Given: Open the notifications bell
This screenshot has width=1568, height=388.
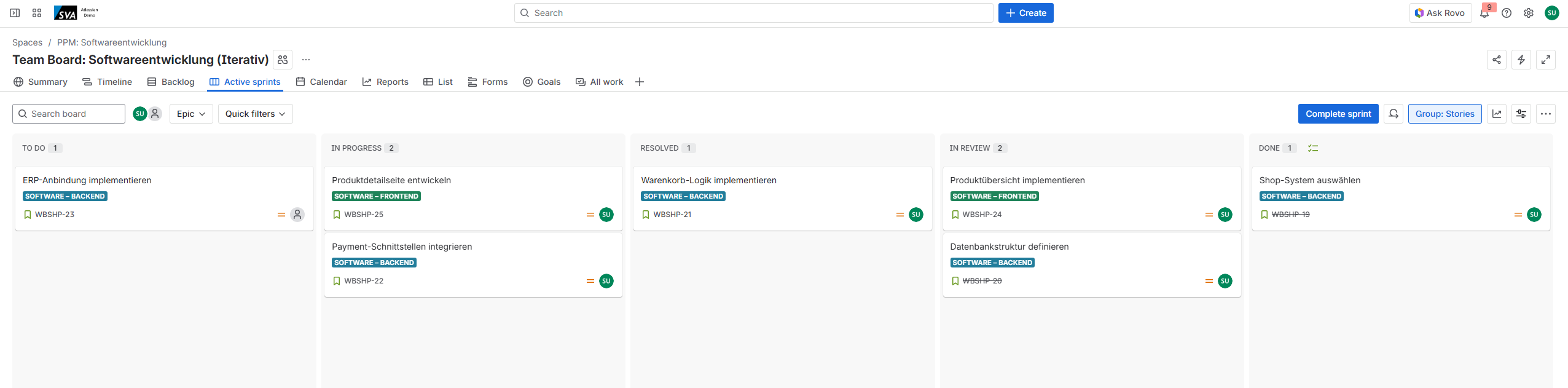Looking at the screenshot, I should pos(1484,13).
